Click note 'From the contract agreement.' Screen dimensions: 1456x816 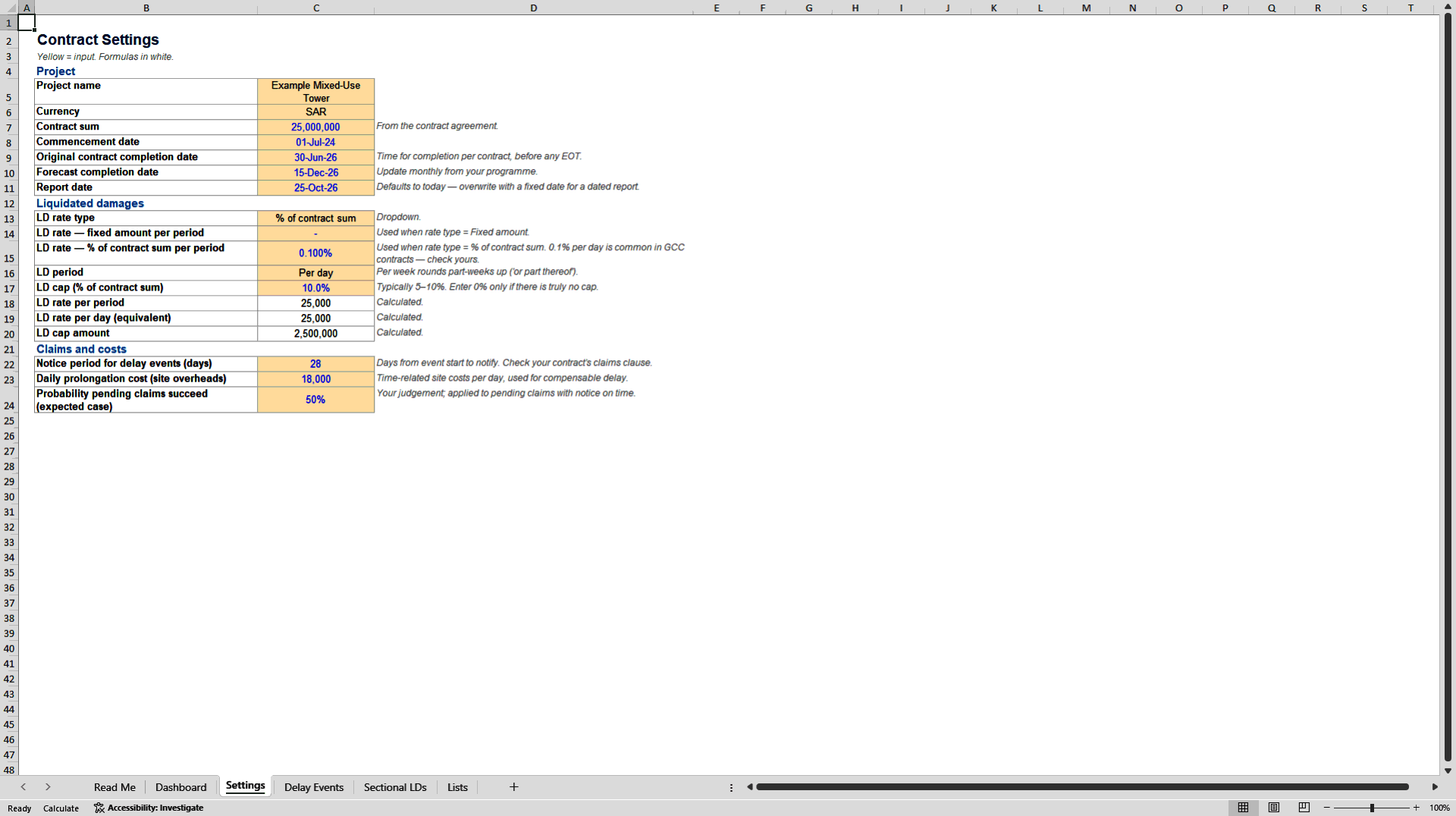pyautogui.click(x=438, y=126)
